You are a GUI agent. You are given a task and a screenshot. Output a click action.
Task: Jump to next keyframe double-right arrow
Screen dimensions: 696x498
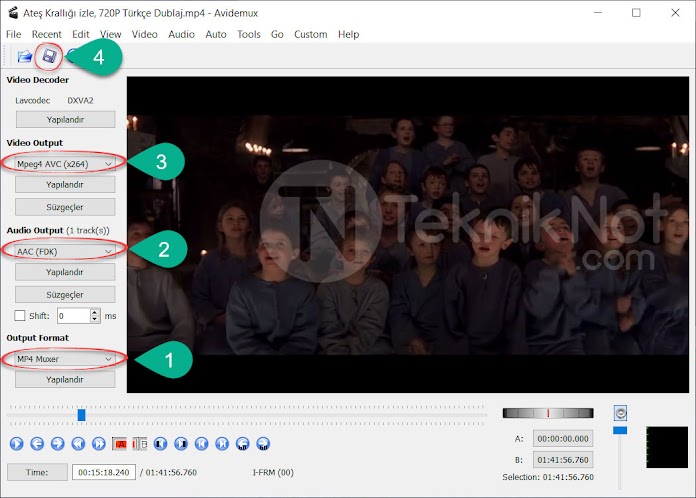click(x=99, y=443)
